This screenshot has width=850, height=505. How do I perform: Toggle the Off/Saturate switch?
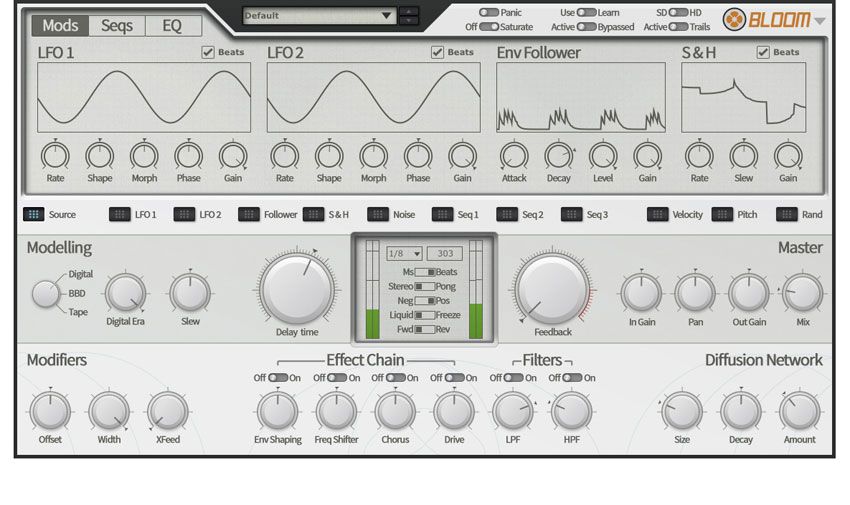488,26
